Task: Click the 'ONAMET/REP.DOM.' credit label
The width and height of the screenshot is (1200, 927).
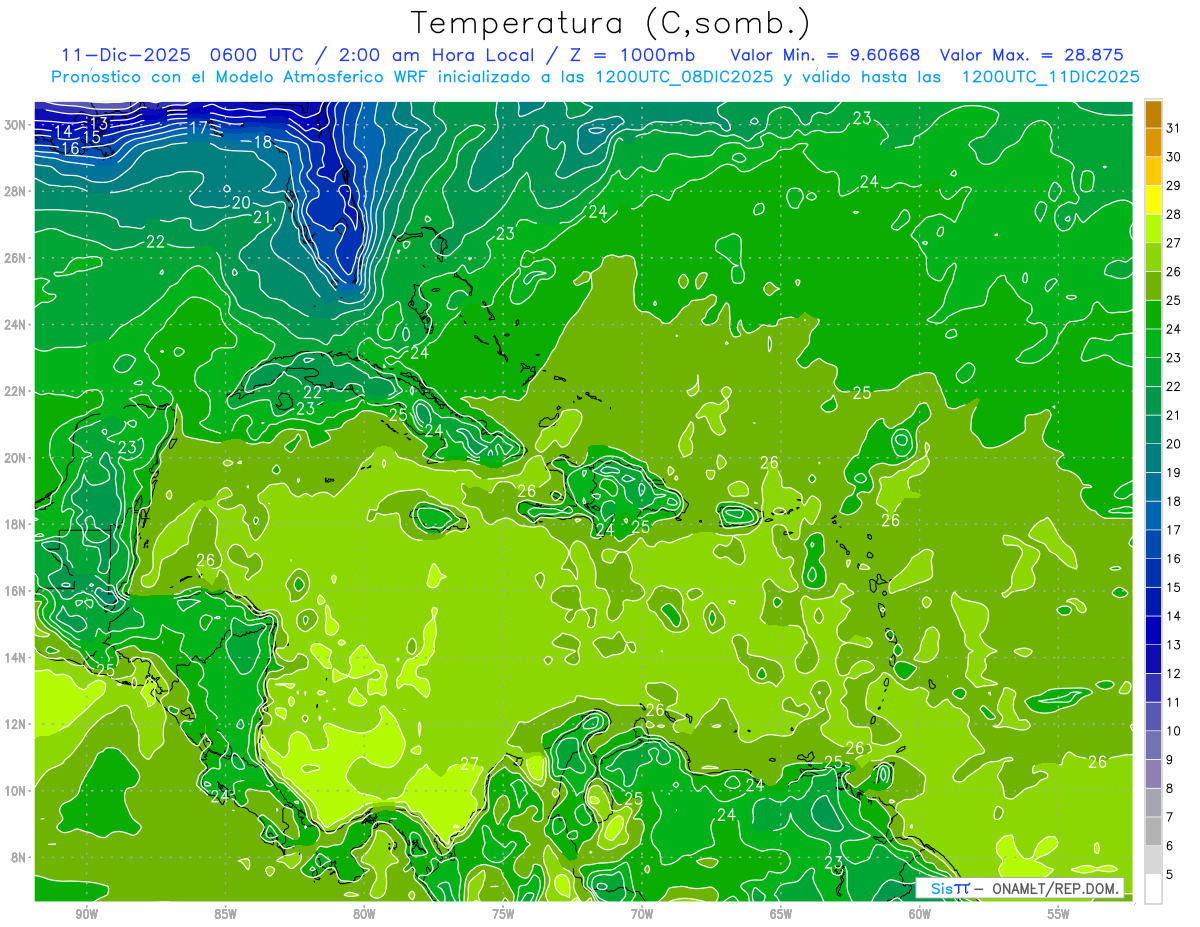Action: click(1054, 888)
